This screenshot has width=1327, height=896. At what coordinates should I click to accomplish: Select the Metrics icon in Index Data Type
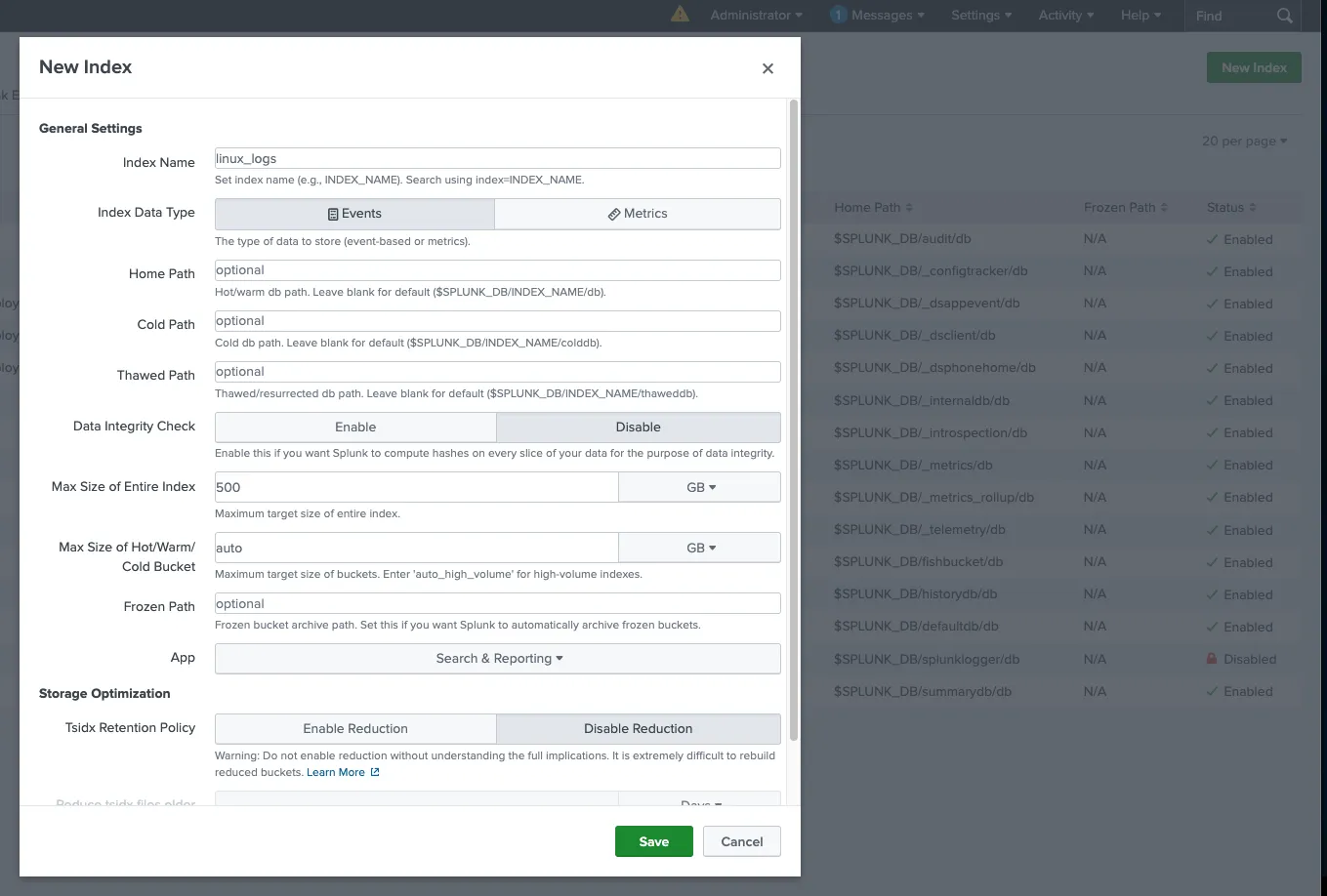613,214
